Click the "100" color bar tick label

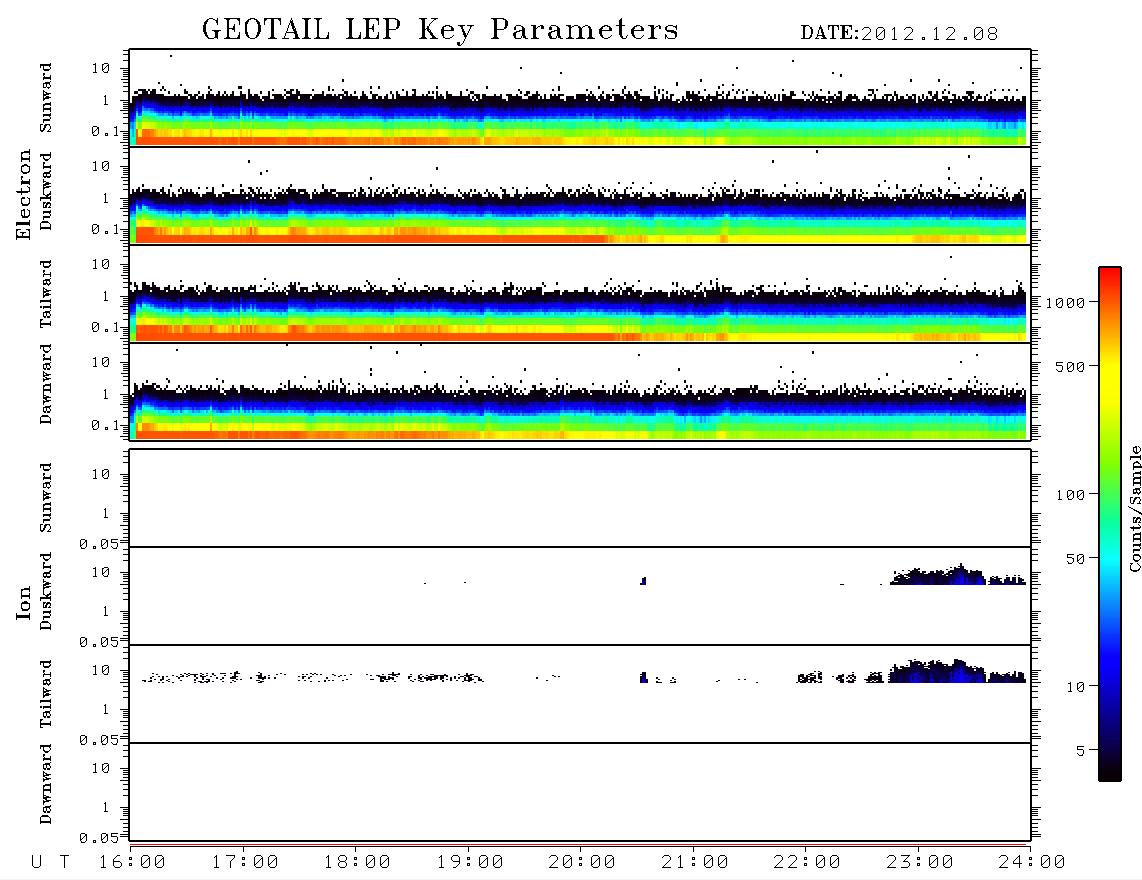pos(1071,495)
